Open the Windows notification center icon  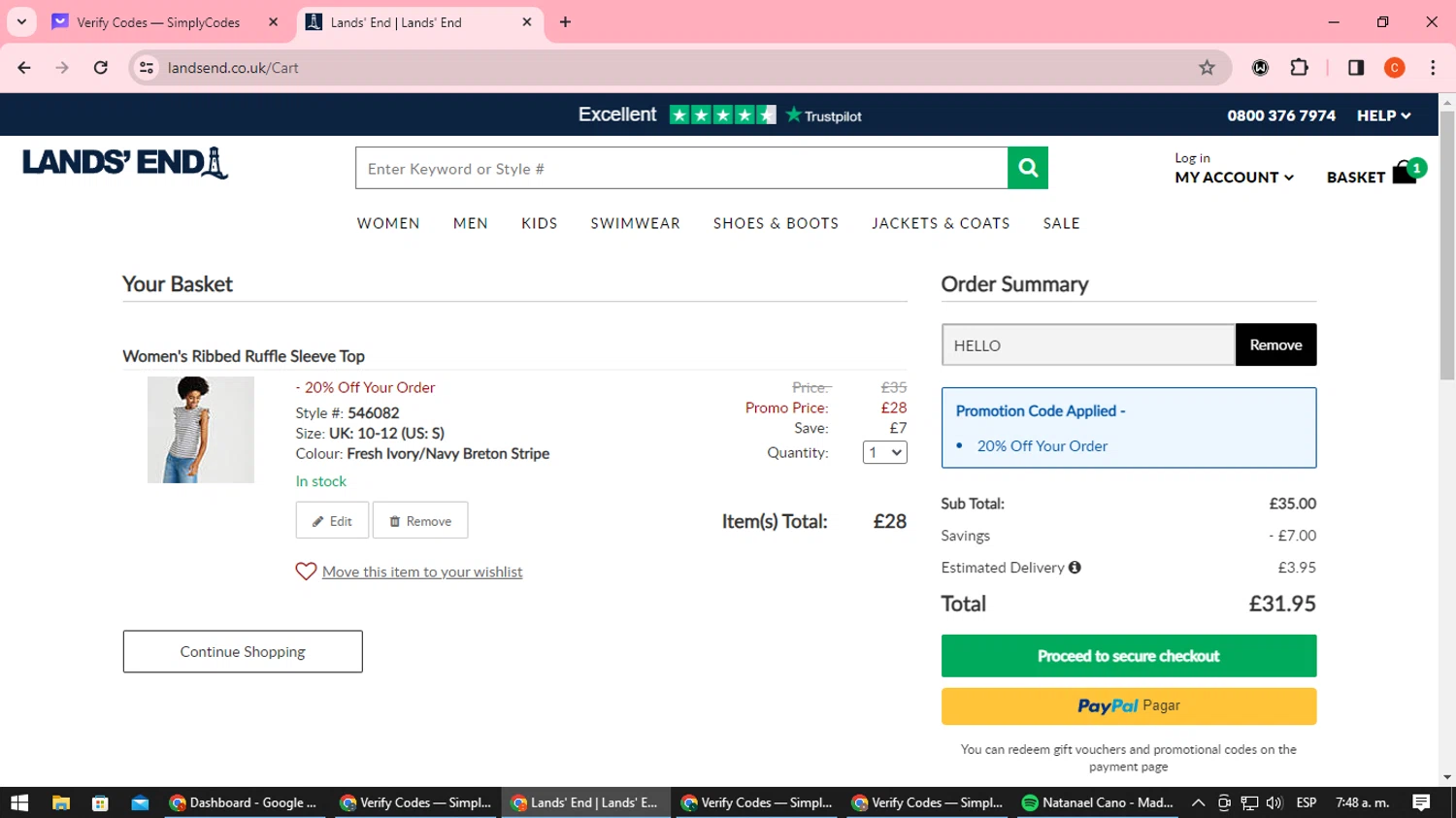click(1421, 802)
